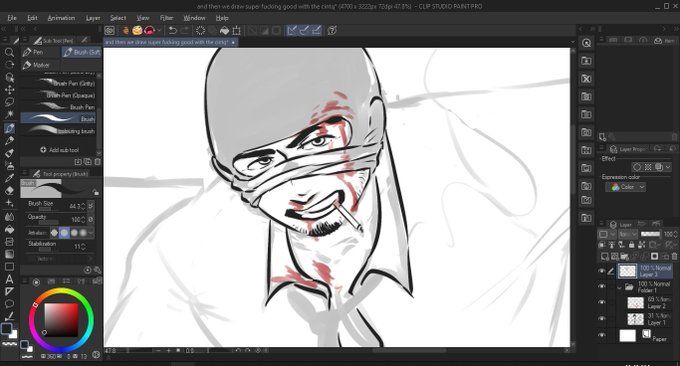The width and height of the screenshot is (680, 366).
Task: Select the Zoom magnifier tool
Action: tap(9, 52)
